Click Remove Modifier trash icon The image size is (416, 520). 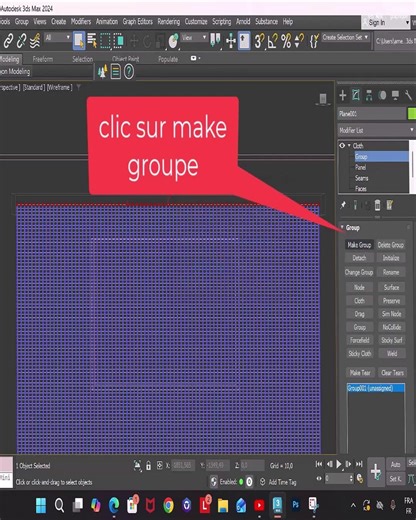pyautogui.click(x=377, y=205)
